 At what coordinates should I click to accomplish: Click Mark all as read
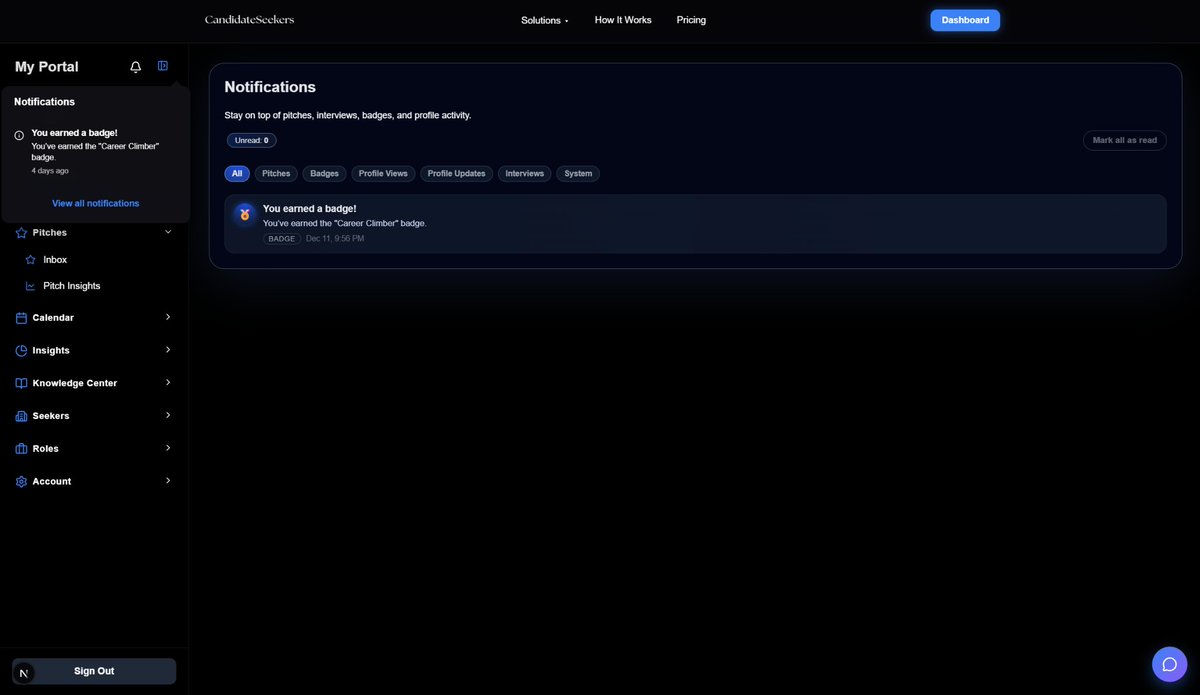(x=1125, y=141)
